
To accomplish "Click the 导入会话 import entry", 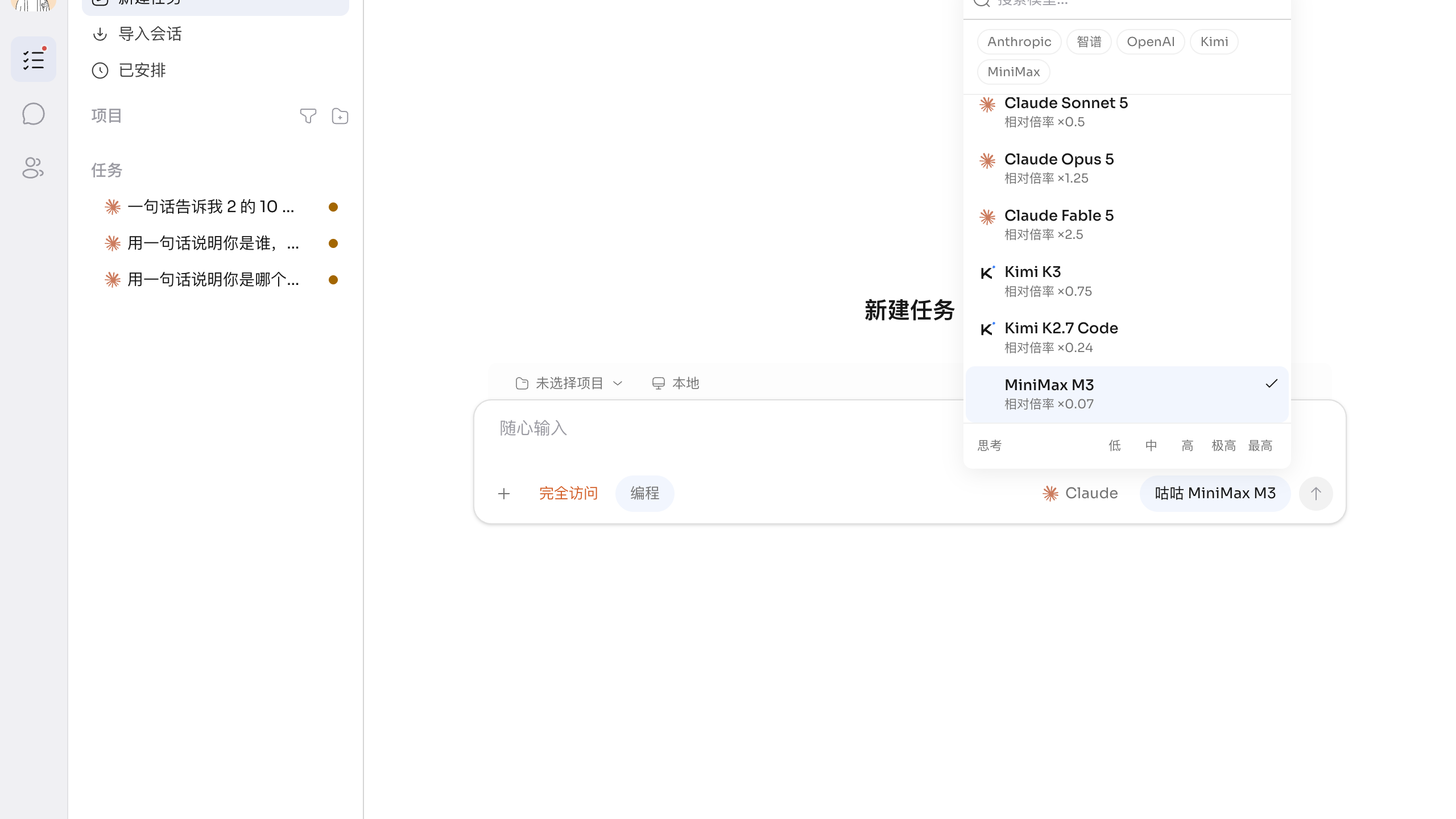I will 215,34.
